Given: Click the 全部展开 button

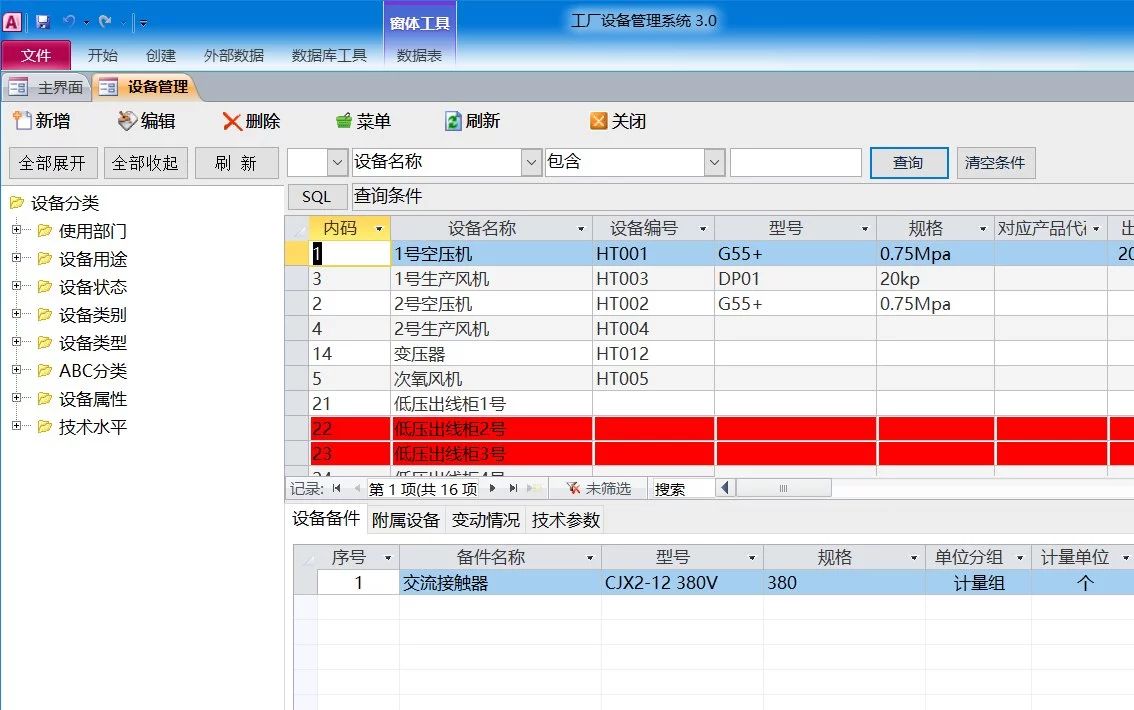Looking at the screenshot, I should pyautogui.click(x=52, y=162).
